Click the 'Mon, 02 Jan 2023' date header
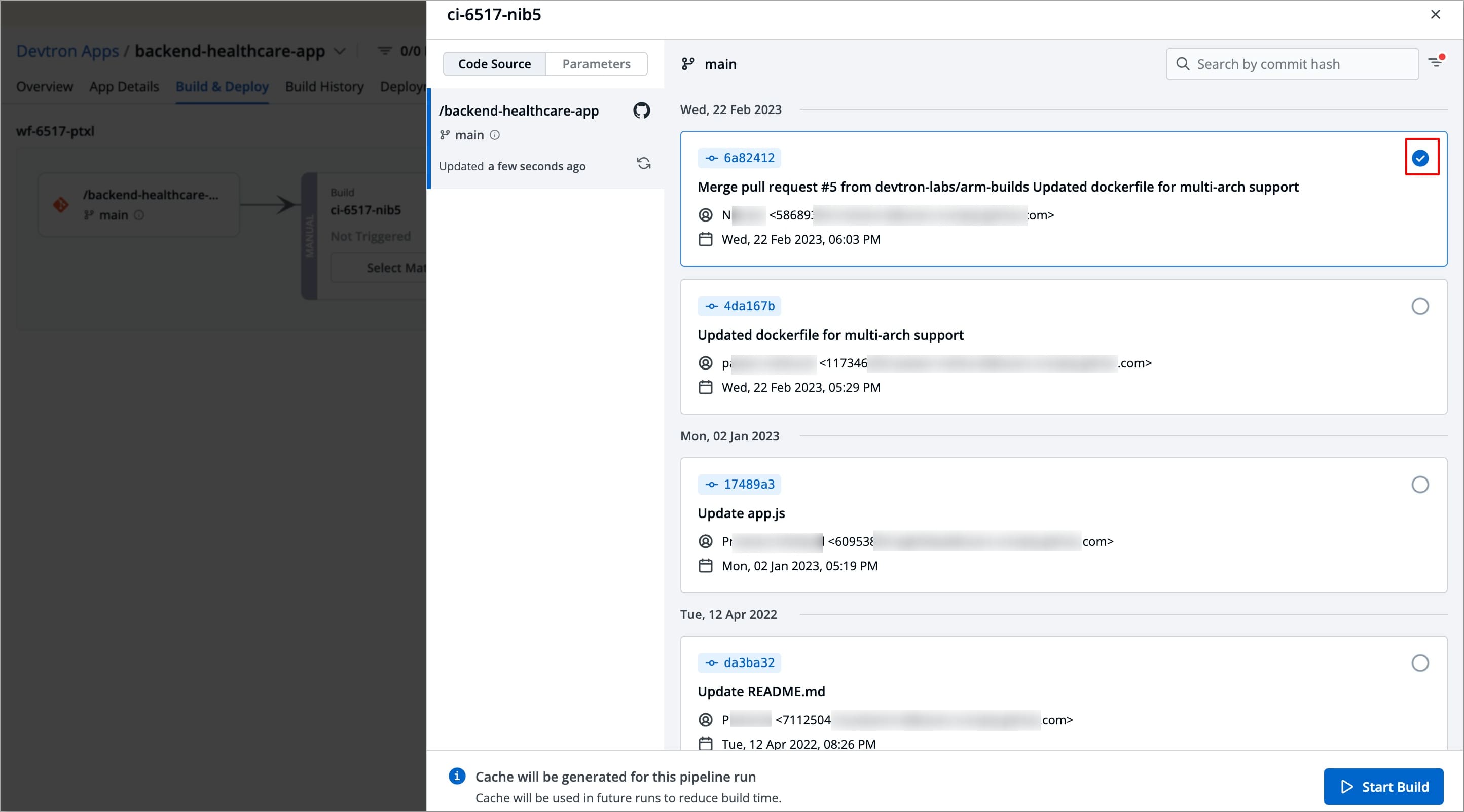This screenshot has width=1464, height=812. (730, 436)
